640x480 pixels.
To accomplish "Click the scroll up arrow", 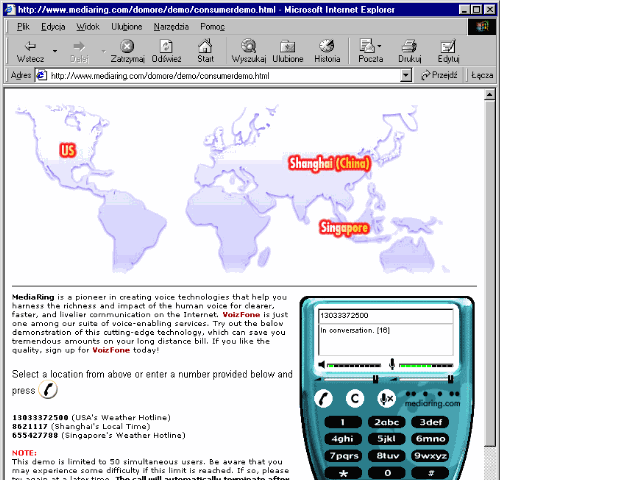I will 489,95.
